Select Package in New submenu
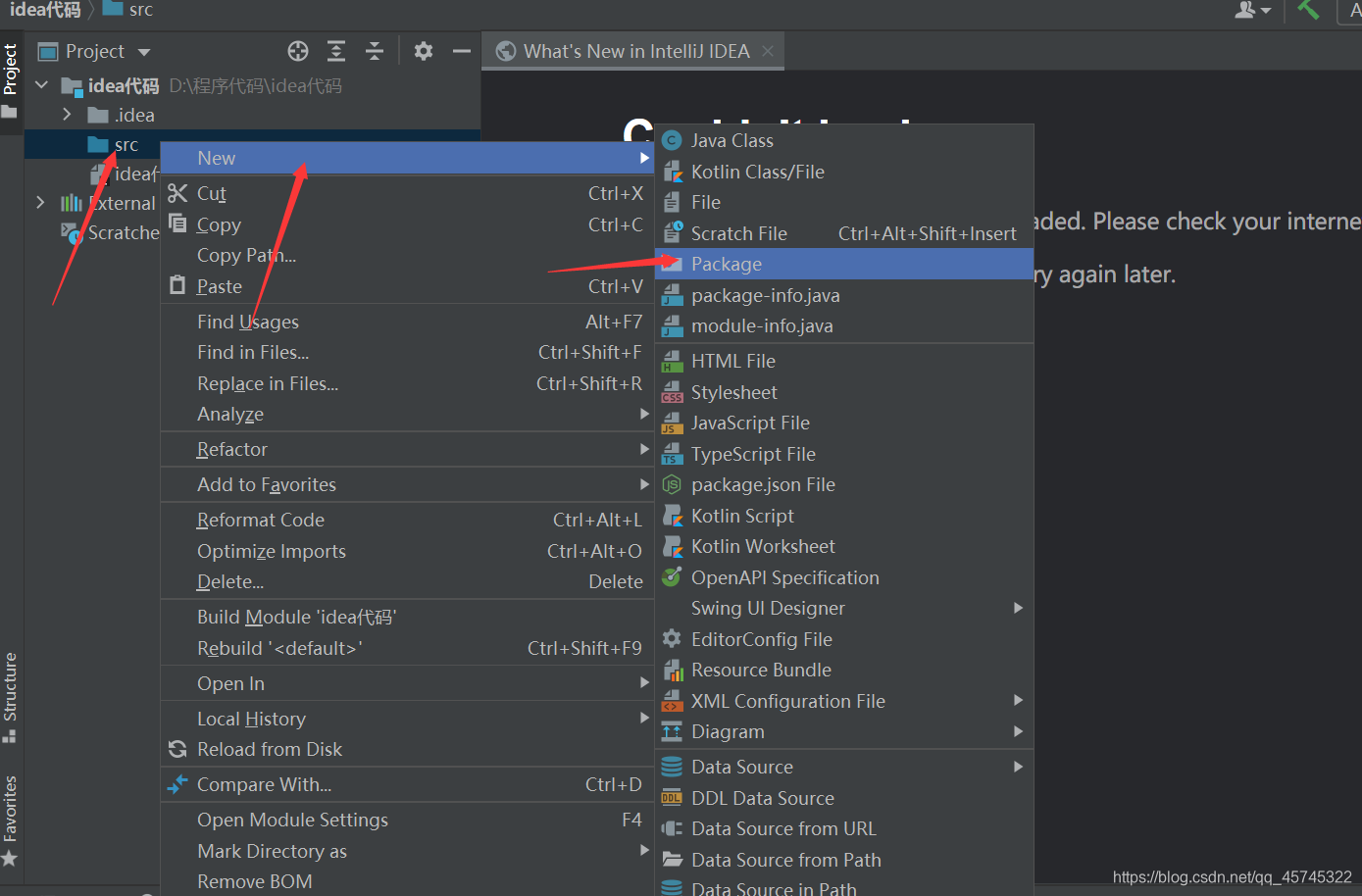The width and height of the screenshot is (1362, 896). [844, 264]
